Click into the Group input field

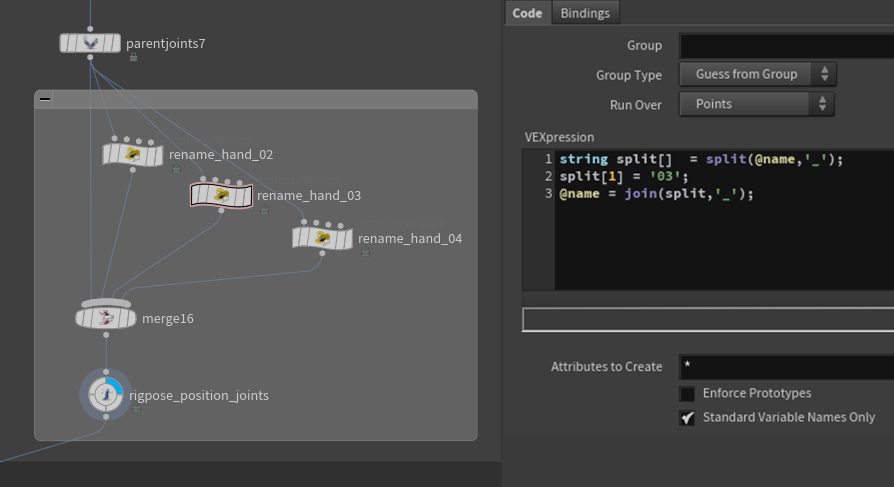(786, 46)
